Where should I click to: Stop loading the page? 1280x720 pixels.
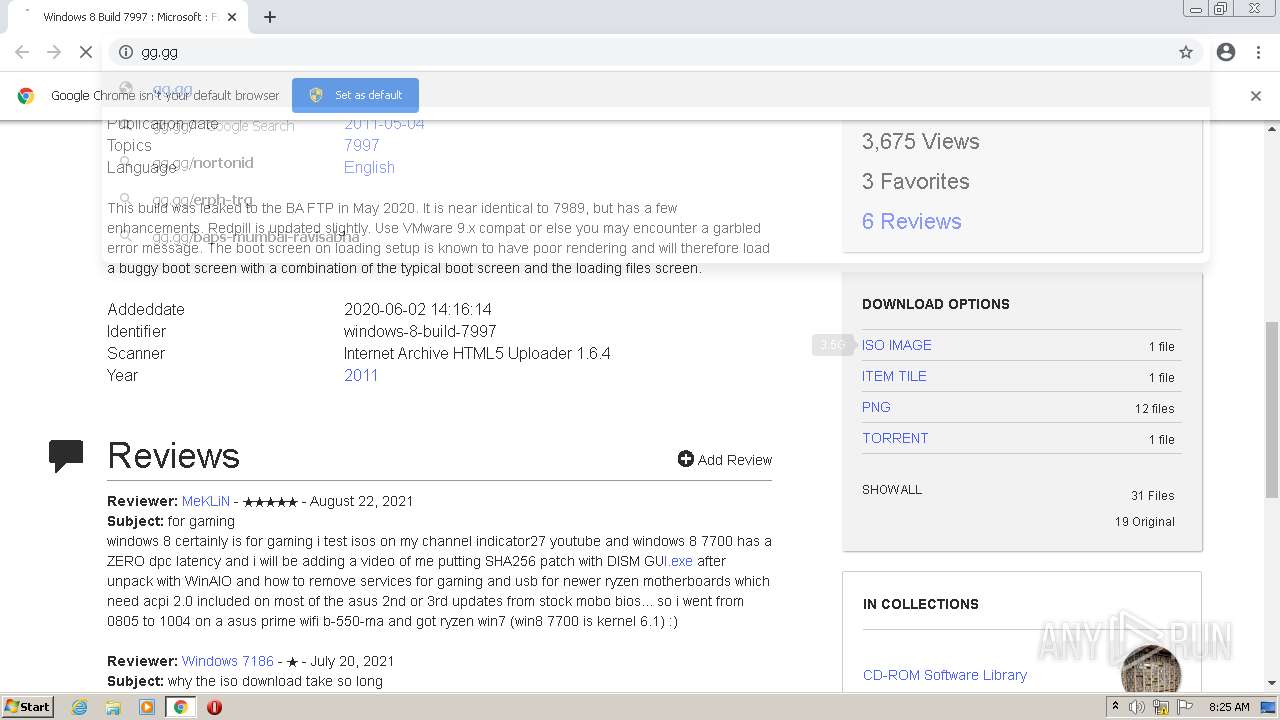(86, 52)
